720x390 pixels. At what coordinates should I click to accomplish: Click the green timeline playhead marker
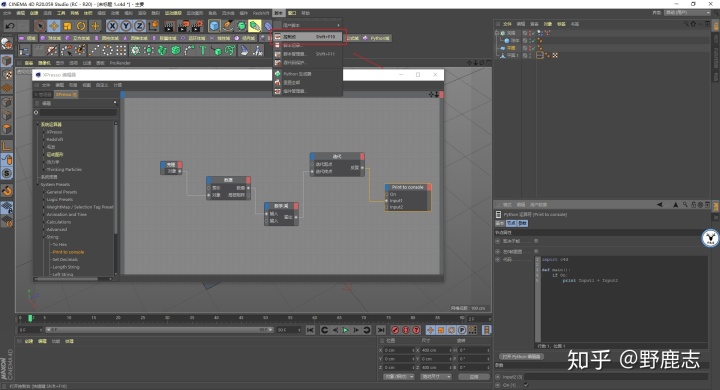point(30,318)
